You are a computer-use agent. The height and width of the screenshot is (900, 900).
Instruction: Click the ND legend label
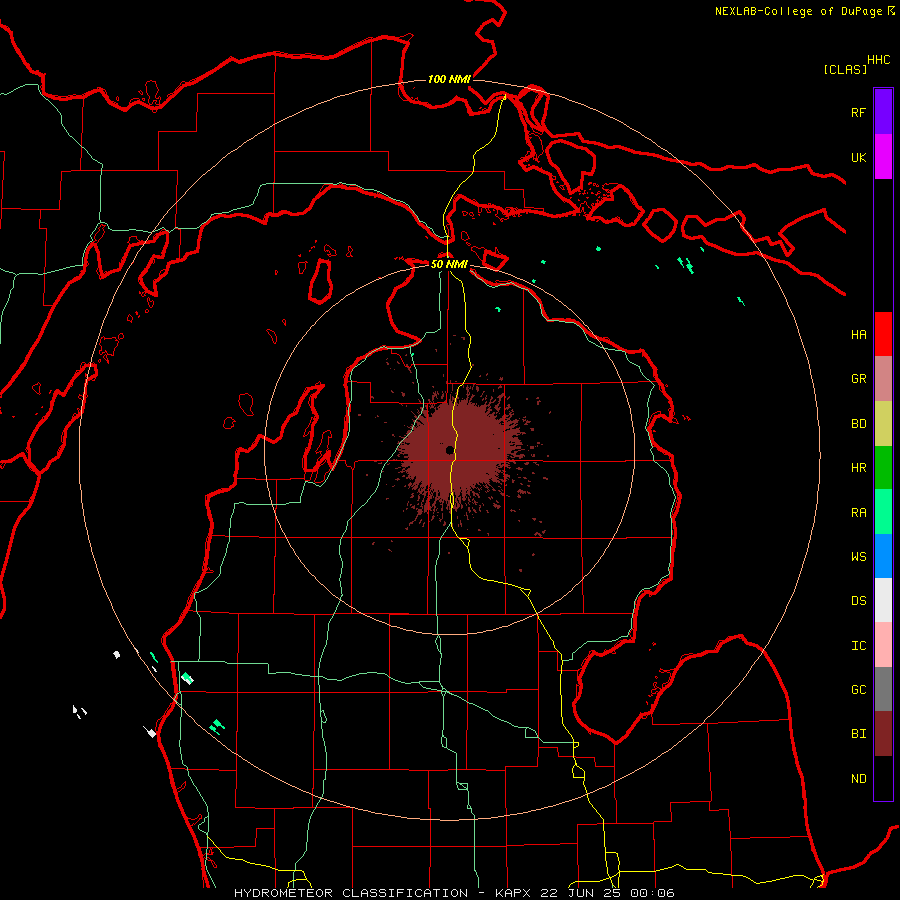pyautogui.click(x=858, y=779)
